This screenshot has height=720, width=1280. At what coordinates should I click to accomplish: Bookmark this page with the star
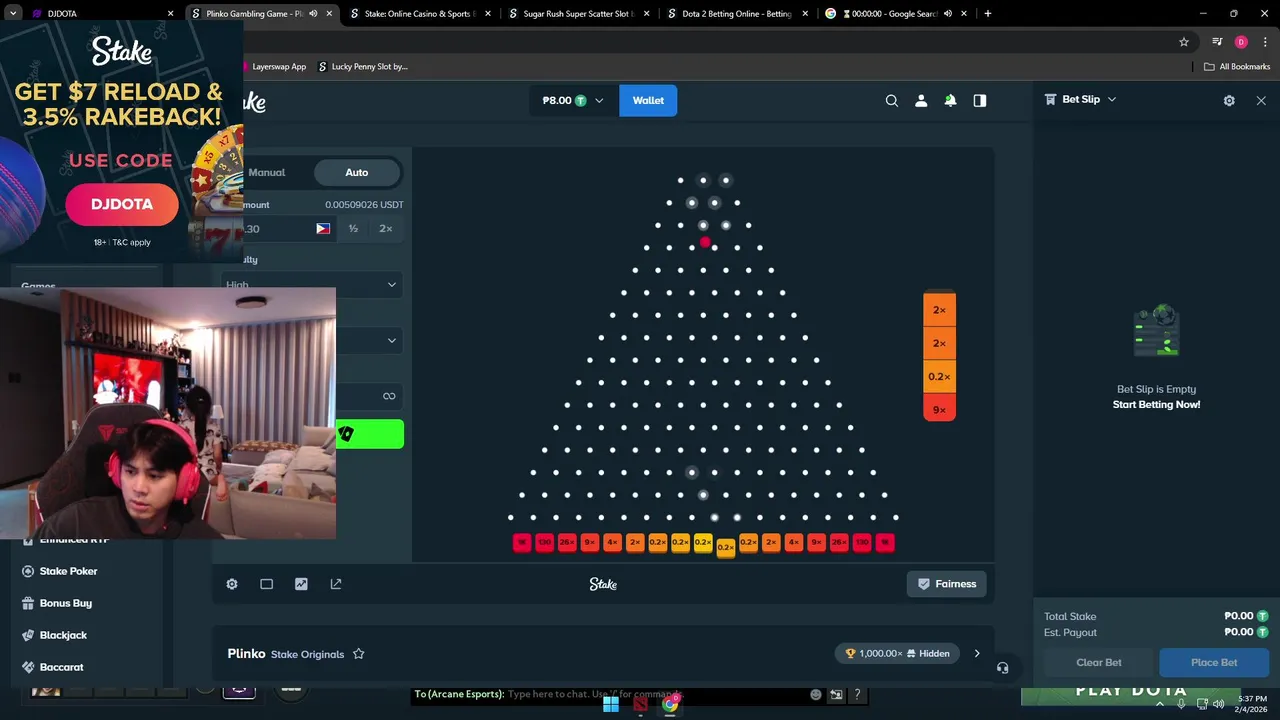pyautogui.click(x=1184, y=42)
